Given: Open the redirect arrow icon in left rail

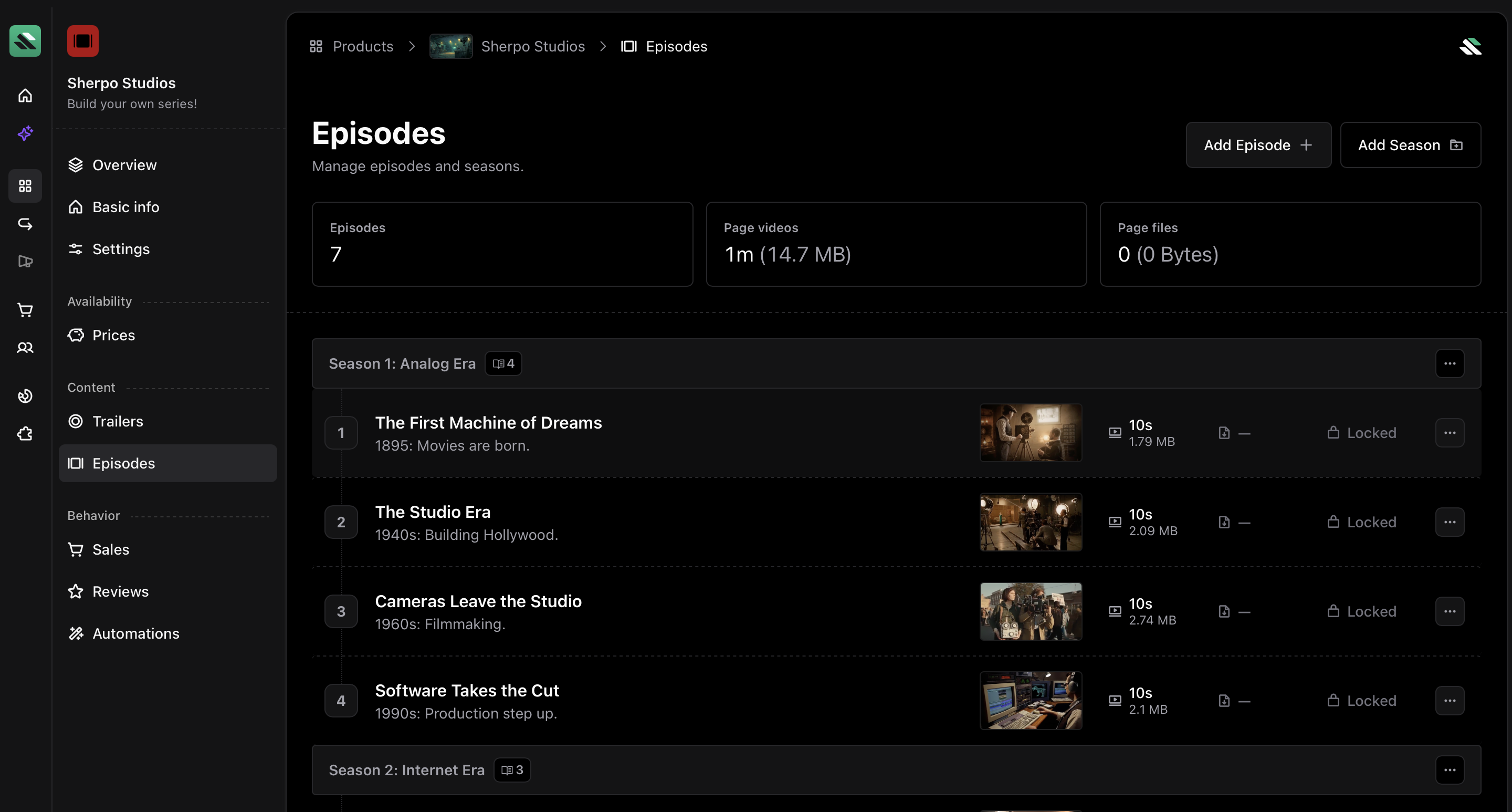Looking at the screenshot, I should coord(25,224).
